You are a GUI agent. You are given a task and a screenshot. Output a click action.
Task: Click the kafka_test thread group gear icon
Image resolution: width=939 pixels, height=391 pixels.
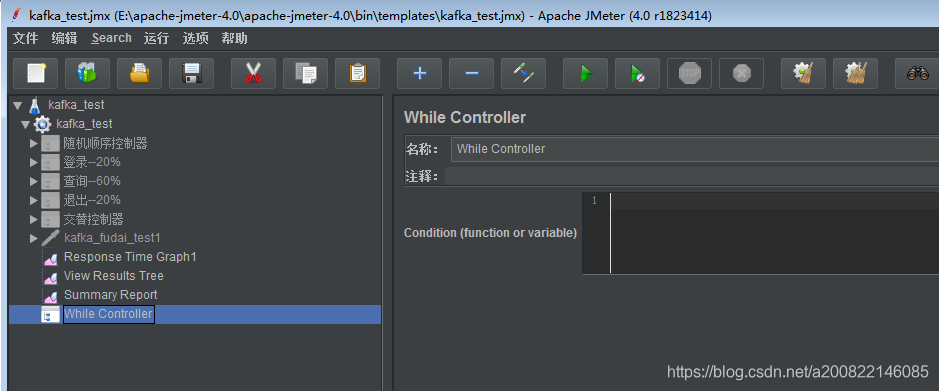point(43,125)
